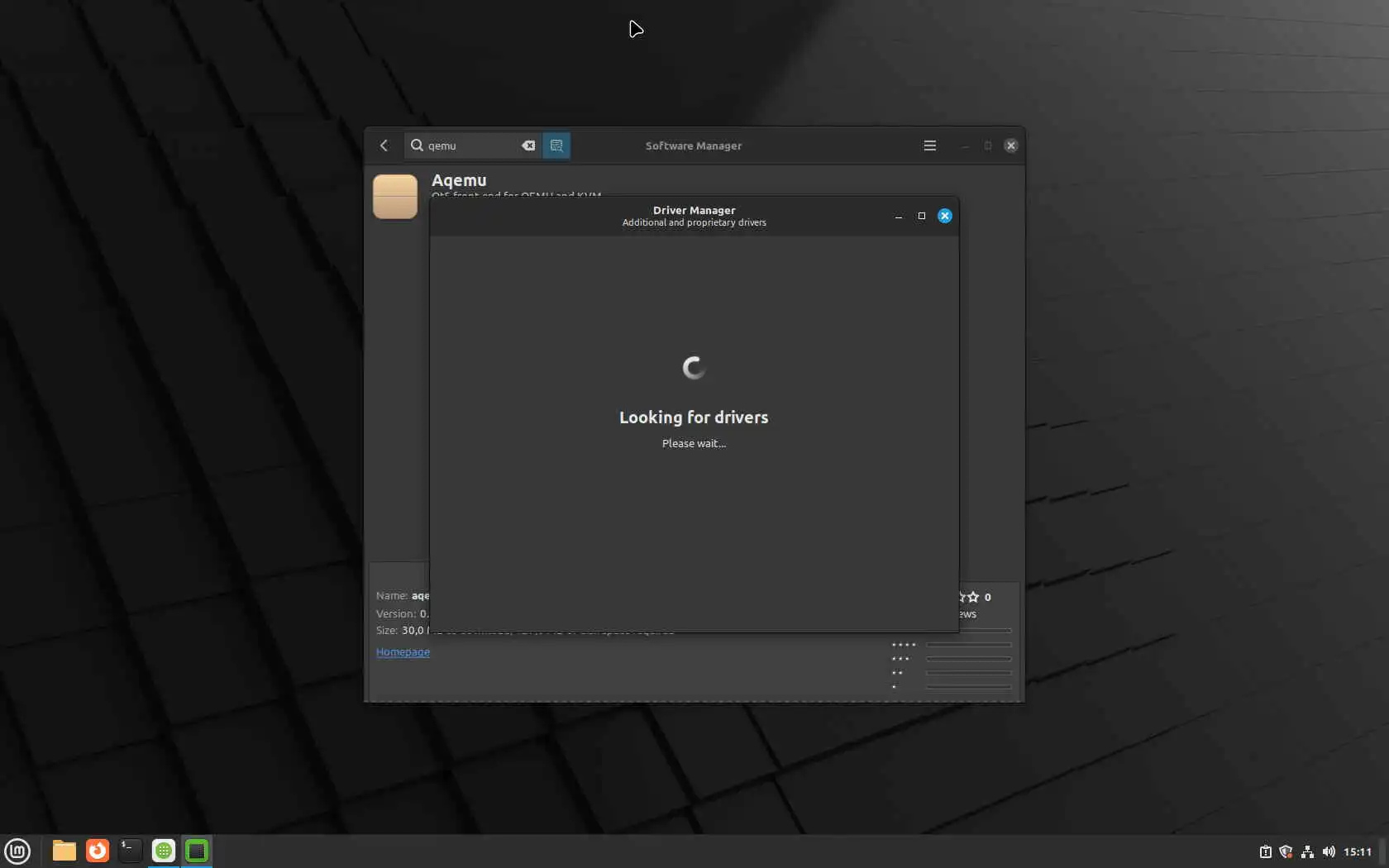Click the Name label in package details

392,596
